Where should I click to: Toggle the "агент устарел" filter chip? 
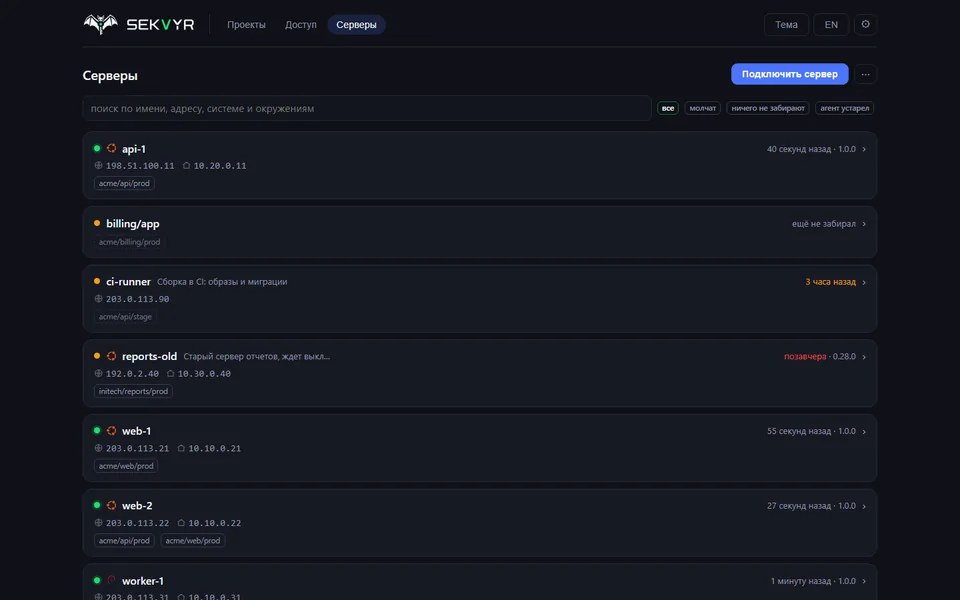pos(844,108)
